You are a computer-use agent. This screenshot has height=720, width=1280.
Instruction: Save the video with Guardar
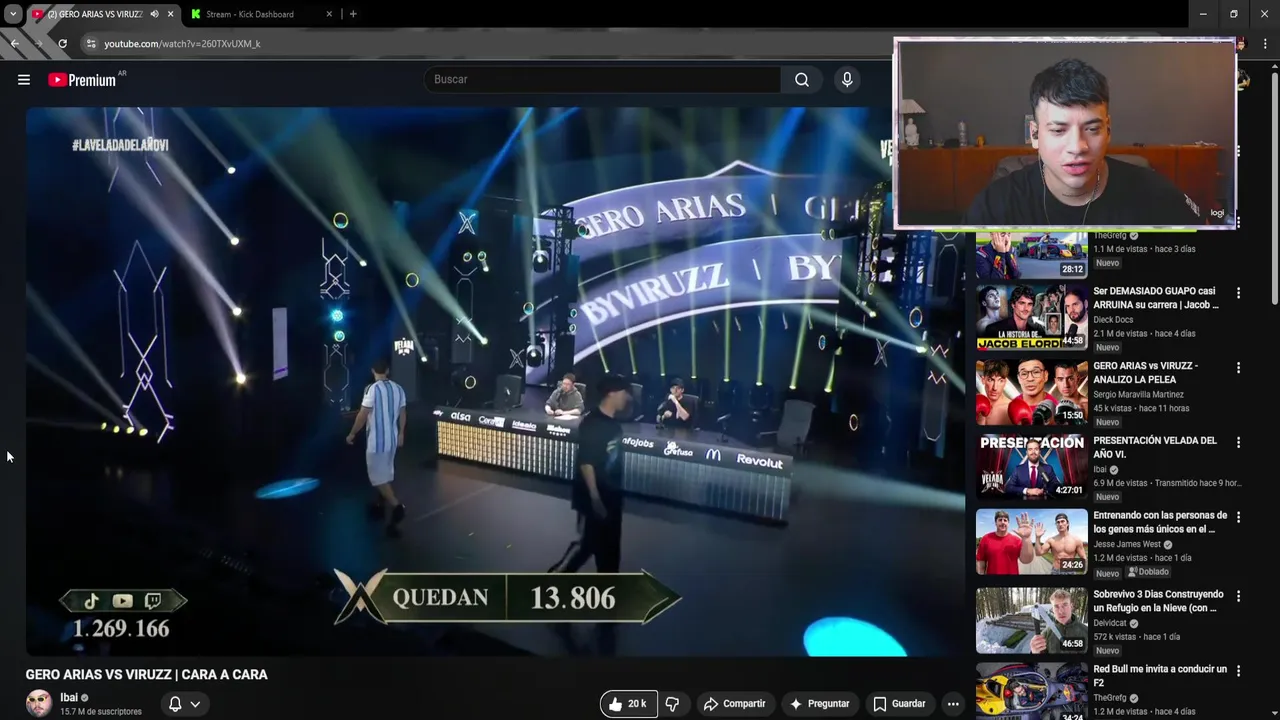coord(899,704)
